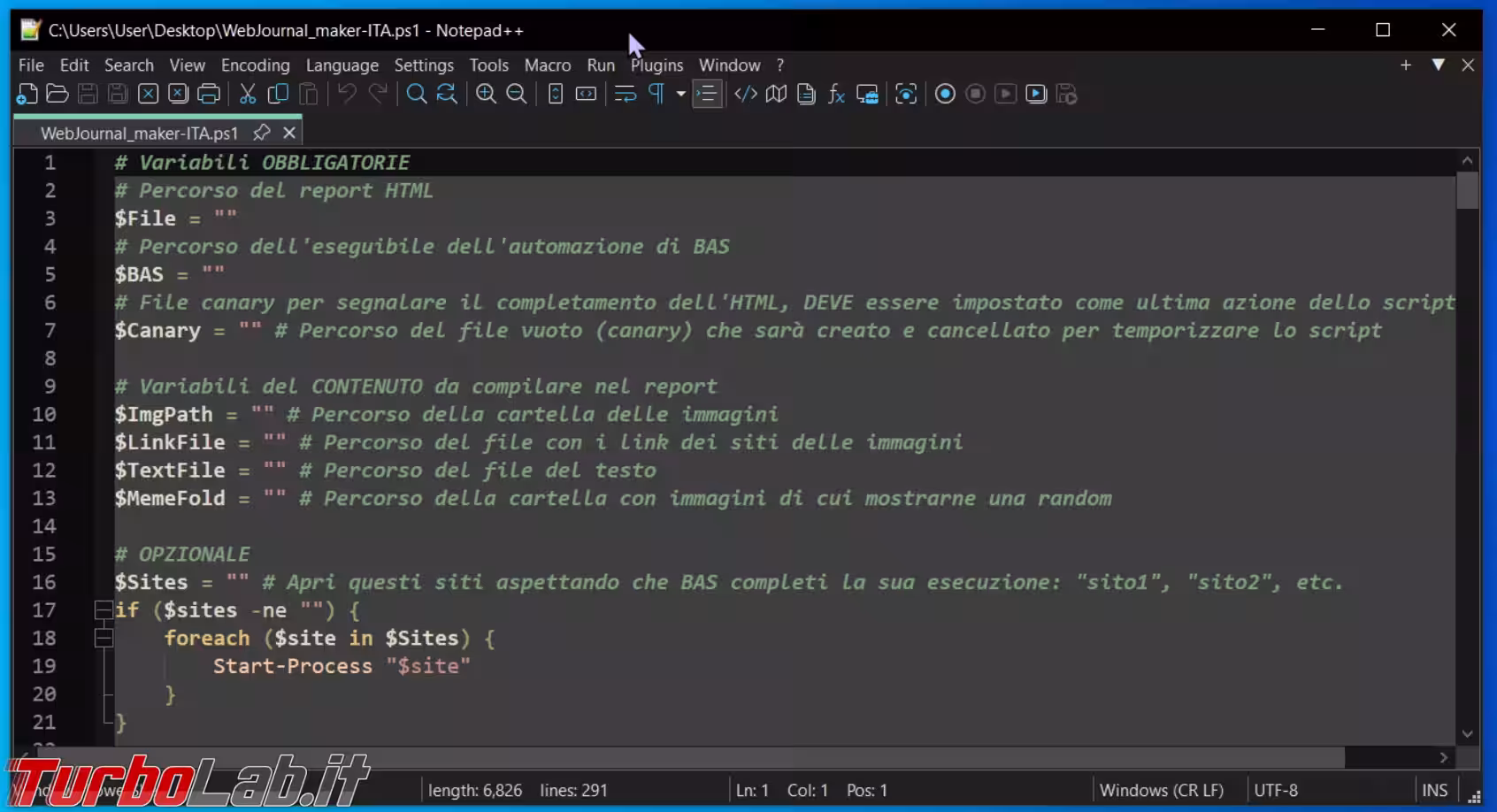
Task: Open the Plugins menu
Action: [x=656, y=65]
